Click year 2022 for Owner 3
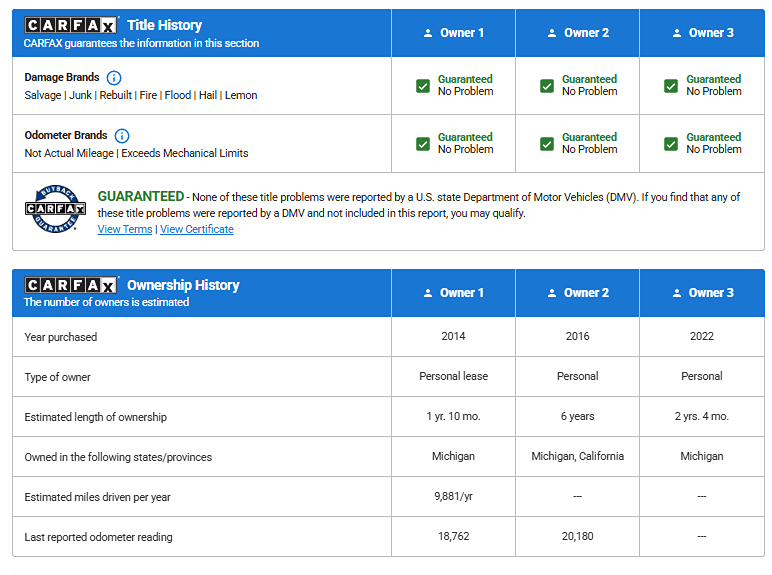 pos(702,336)
